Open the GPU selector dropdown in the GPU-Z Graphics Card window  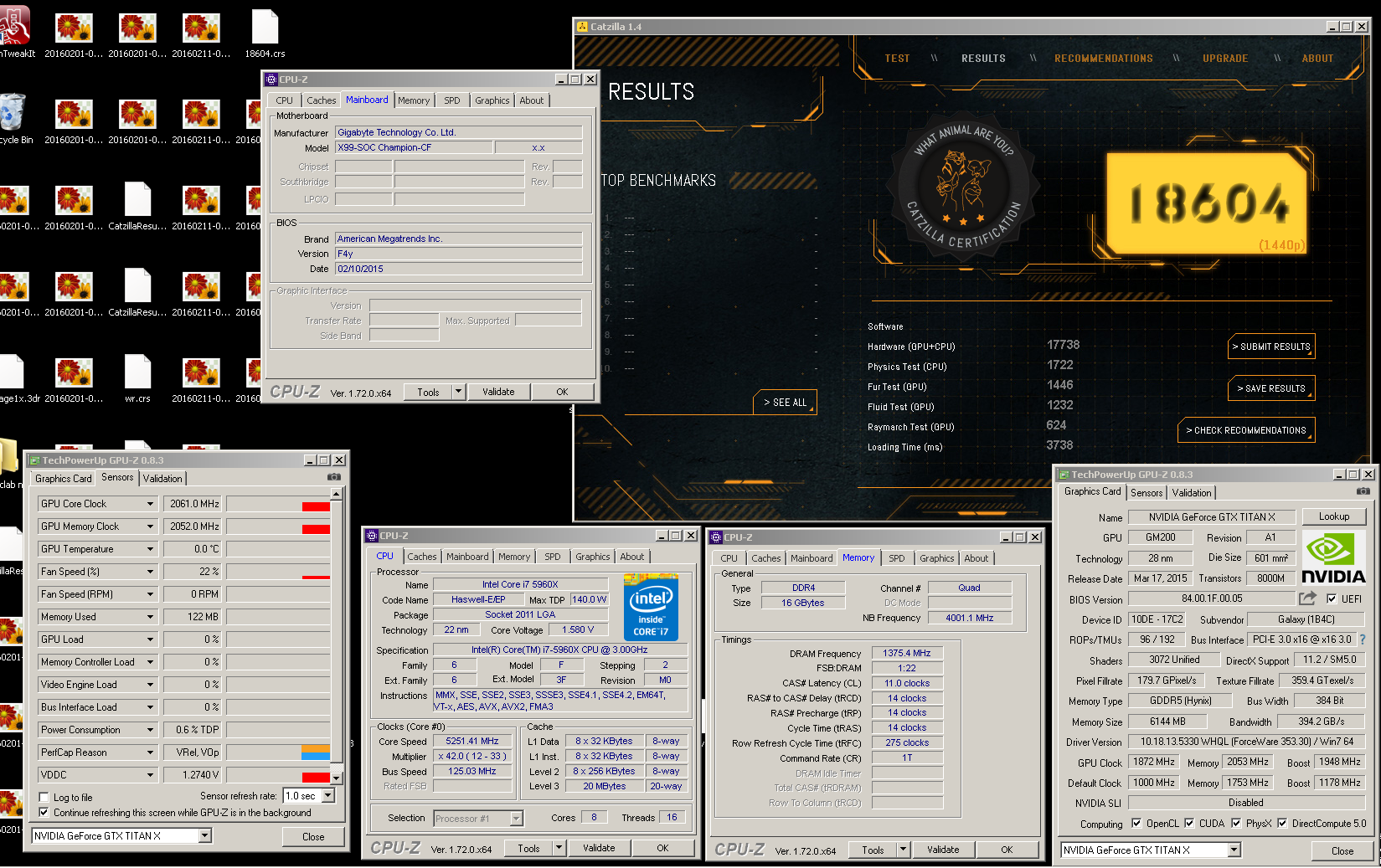pos(1234,850)
